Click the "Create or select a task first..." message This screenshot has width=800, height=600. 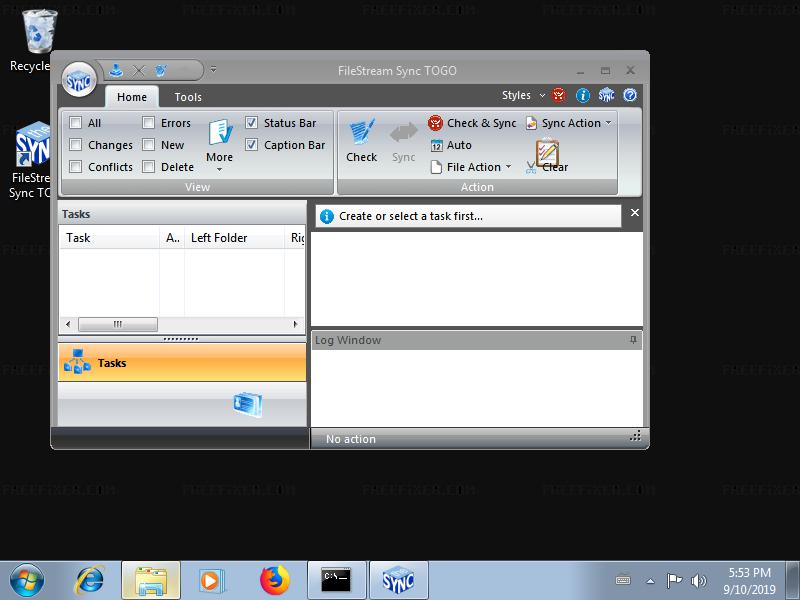click(x=411, y=216)
